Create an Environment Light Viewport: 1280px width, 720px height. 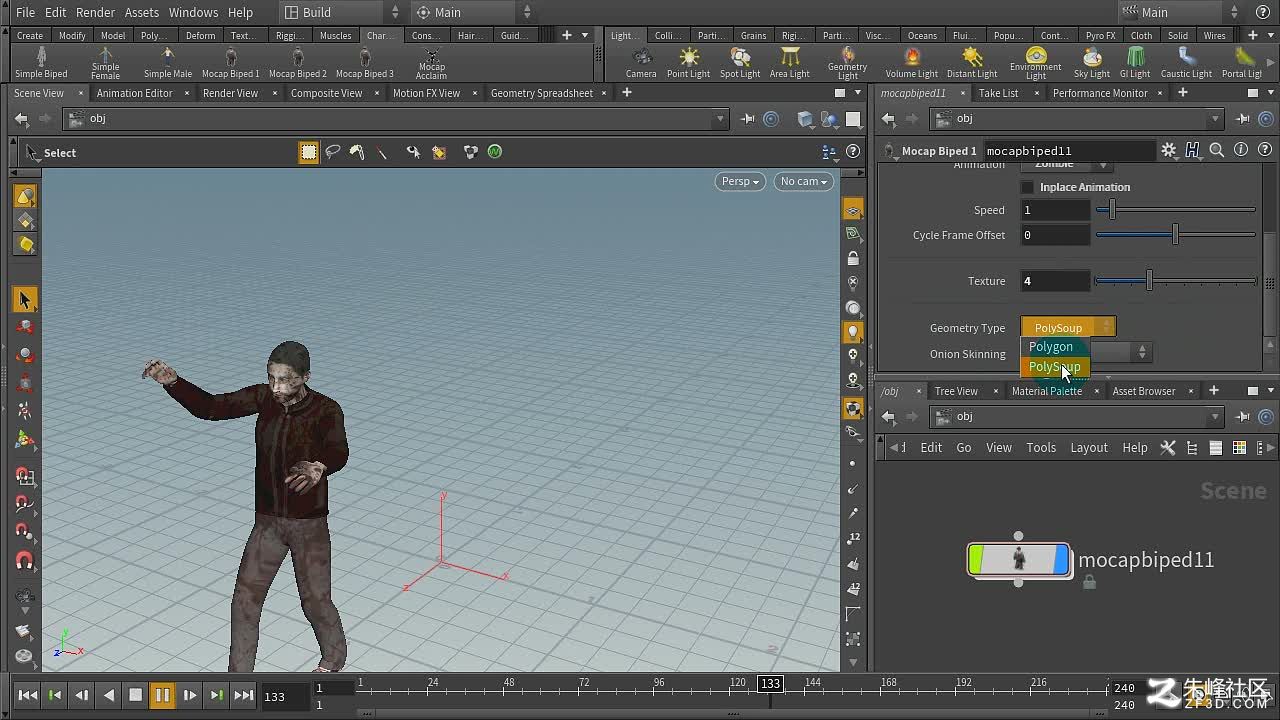(x=1035, y=62)
